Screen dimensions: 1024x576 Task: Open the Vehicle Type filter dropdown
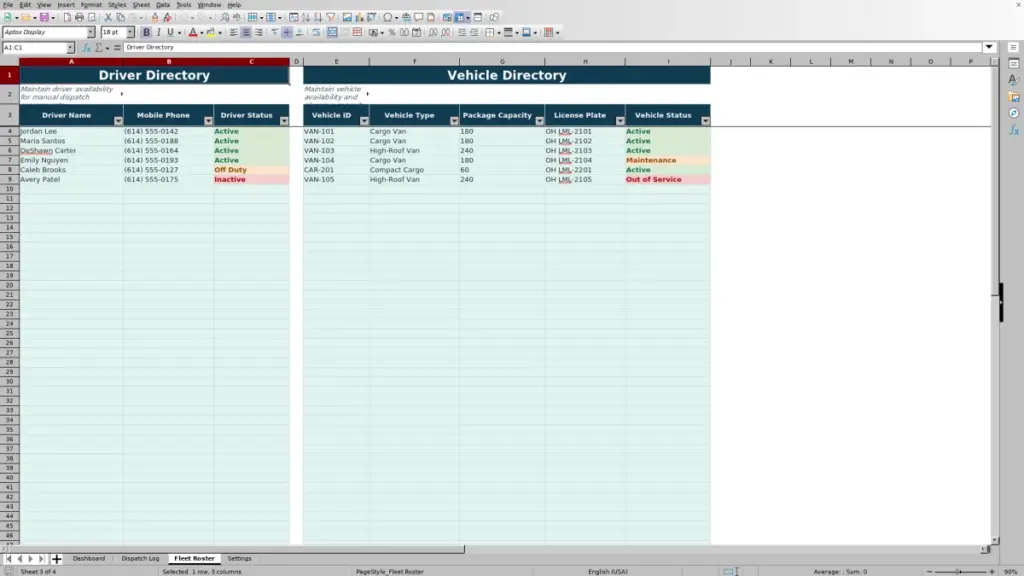[454, 121]
